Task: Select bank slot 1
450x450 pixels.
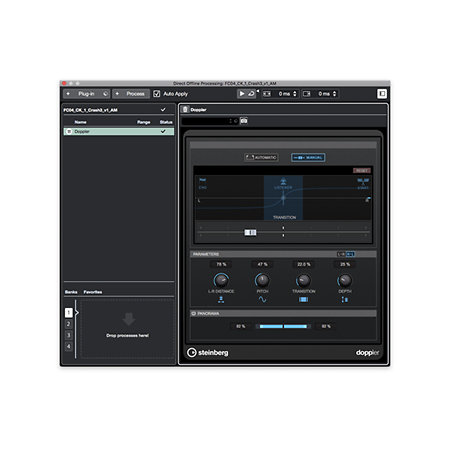Action: [x=68, y=313]
